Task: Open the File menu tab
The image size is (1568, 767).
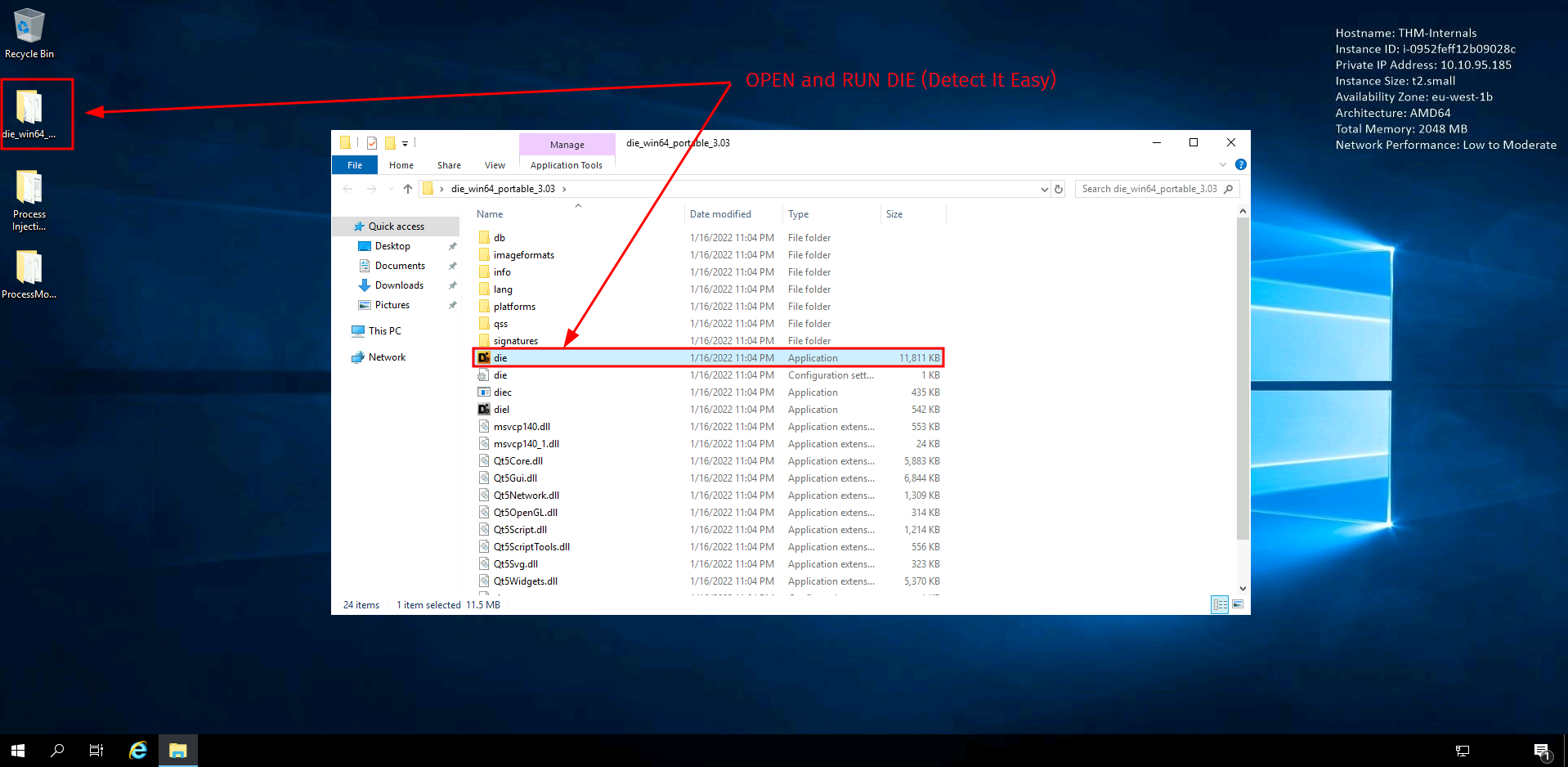Action: (x=354, y=165)
